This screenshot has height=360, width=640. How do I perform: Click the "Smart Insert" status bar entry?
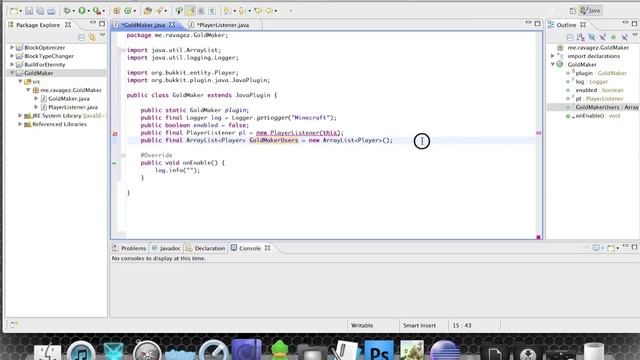[x=420, y=325]
